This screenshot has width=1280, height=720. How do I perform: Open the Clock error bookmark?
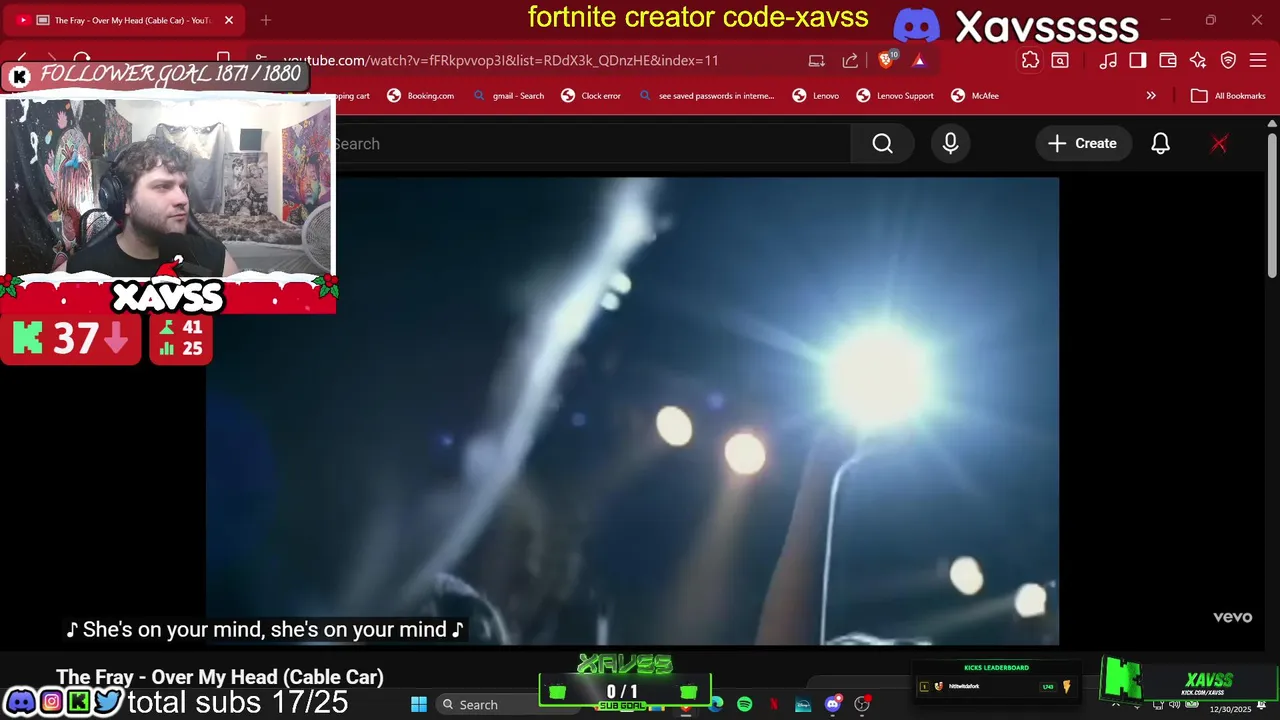click(590, 96)
